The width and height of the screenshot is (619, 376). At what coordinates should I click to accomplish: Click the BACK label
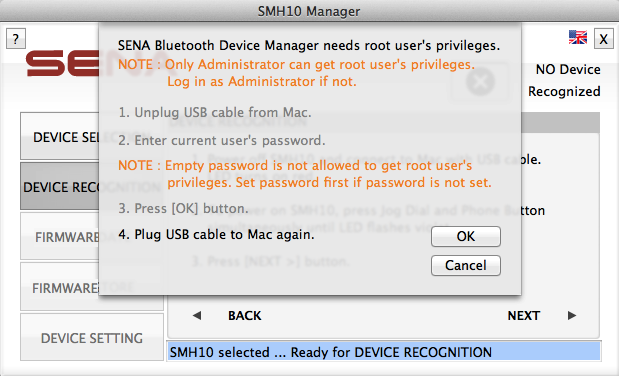[x=245, y=316]
